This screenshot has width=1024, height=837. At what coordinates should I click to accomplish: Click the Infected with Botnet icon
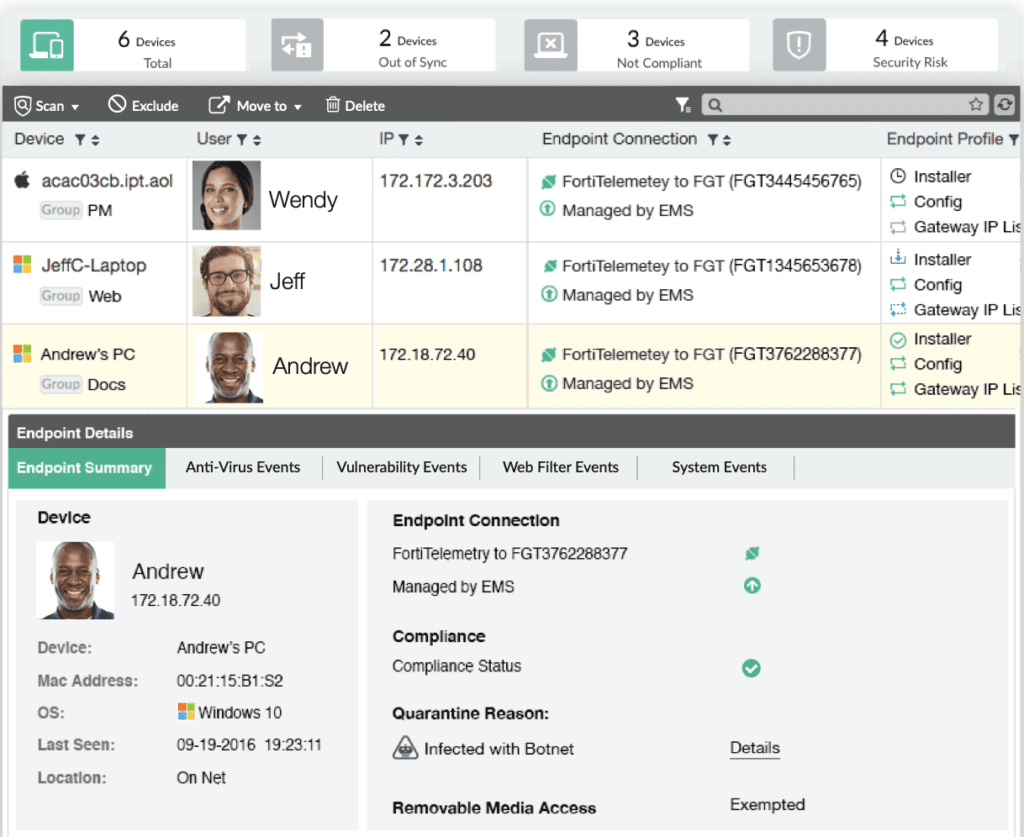tap(406, 748)
